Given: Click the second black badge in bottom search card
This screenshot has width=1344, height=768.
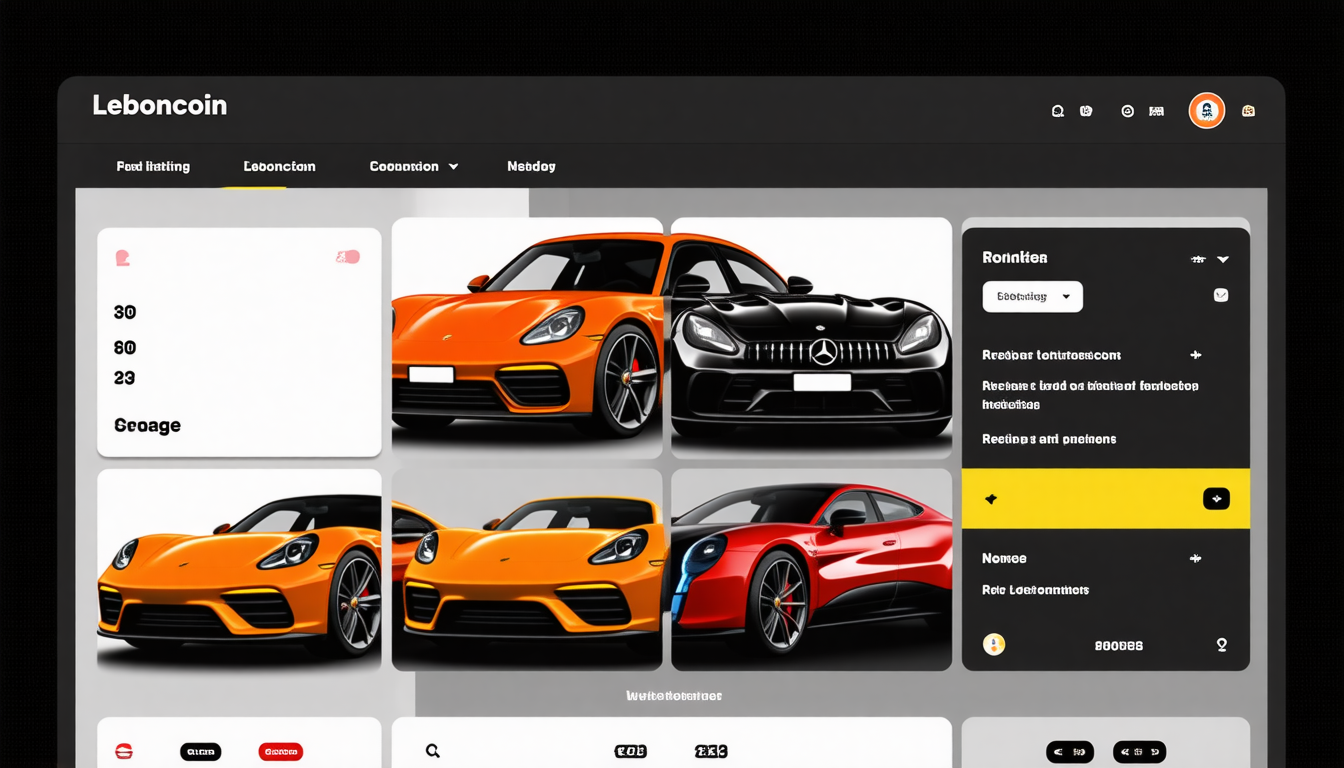Looking at the screenshot, I should click(711, 751).
